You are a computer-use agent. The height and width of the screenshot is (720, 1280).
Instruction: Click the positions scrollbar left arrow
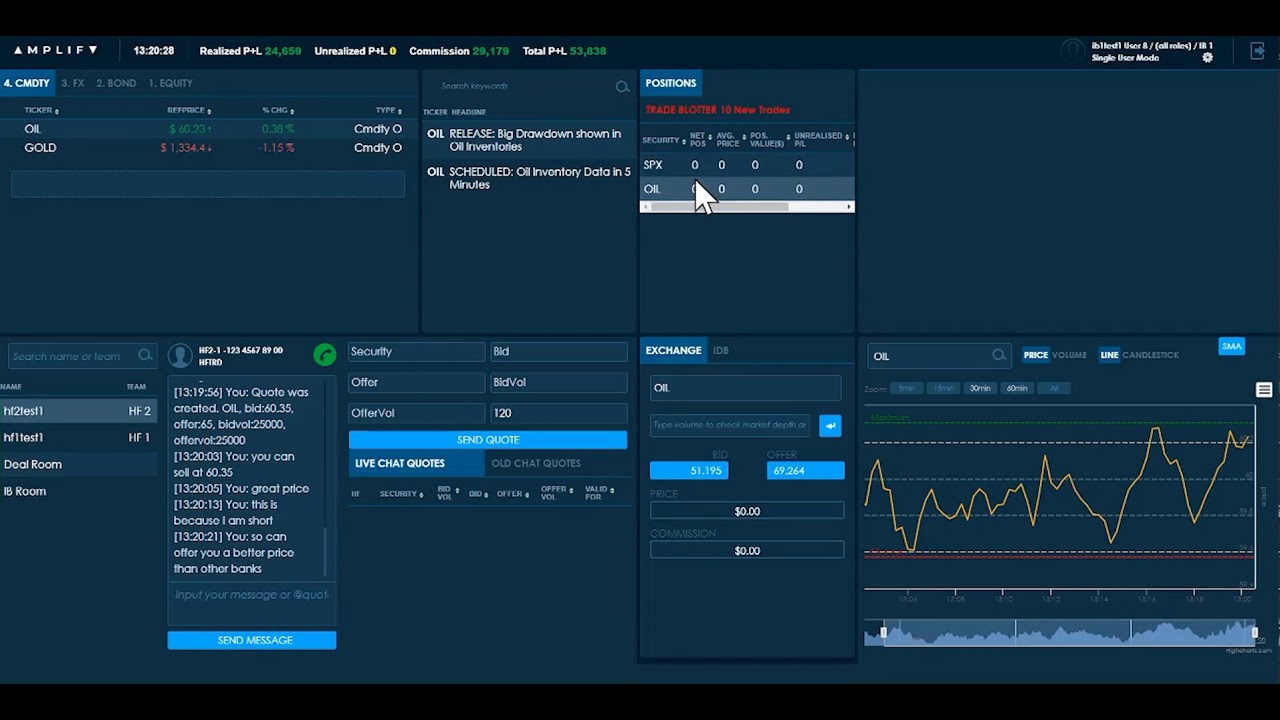point(645,207)
